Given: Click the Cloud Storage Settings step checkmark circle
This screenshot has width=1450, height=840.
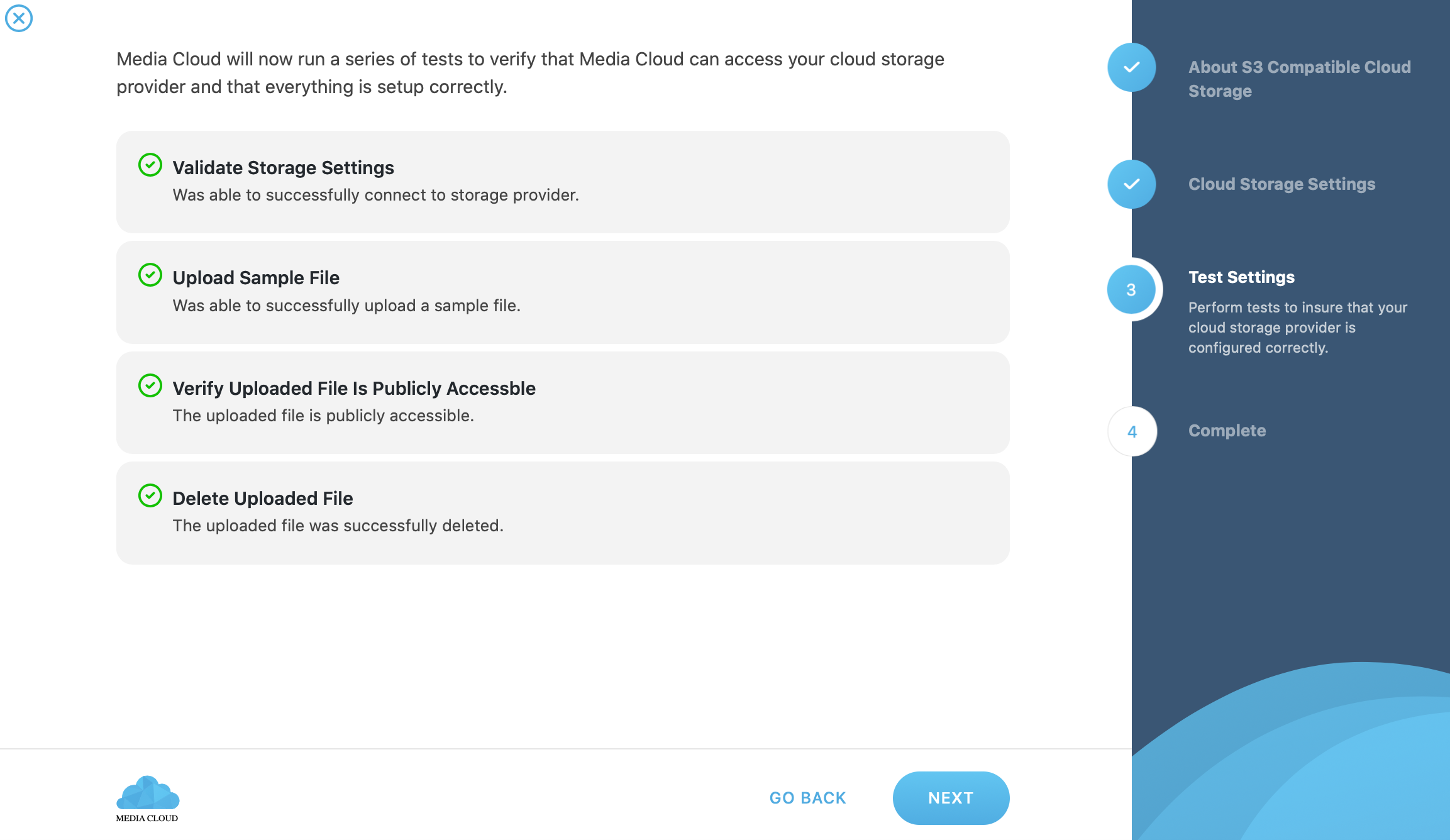Looking at the screenshot, I should (1131, 184).
